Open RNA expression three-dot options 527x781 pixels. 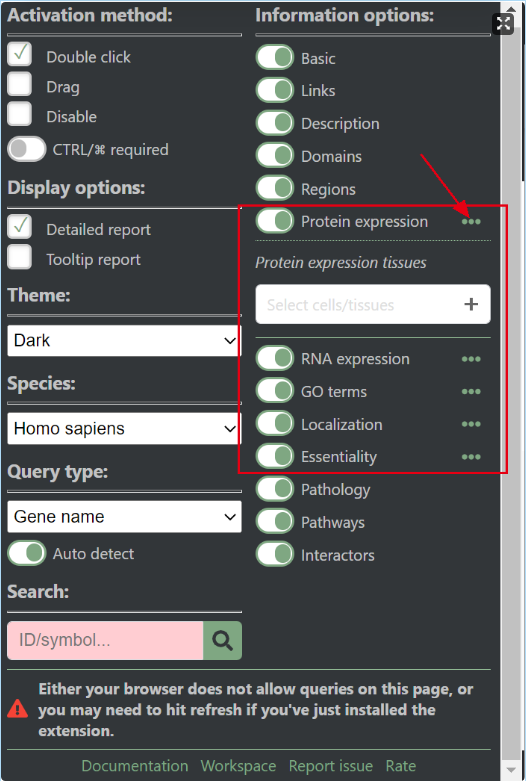[x=471, y=359]
